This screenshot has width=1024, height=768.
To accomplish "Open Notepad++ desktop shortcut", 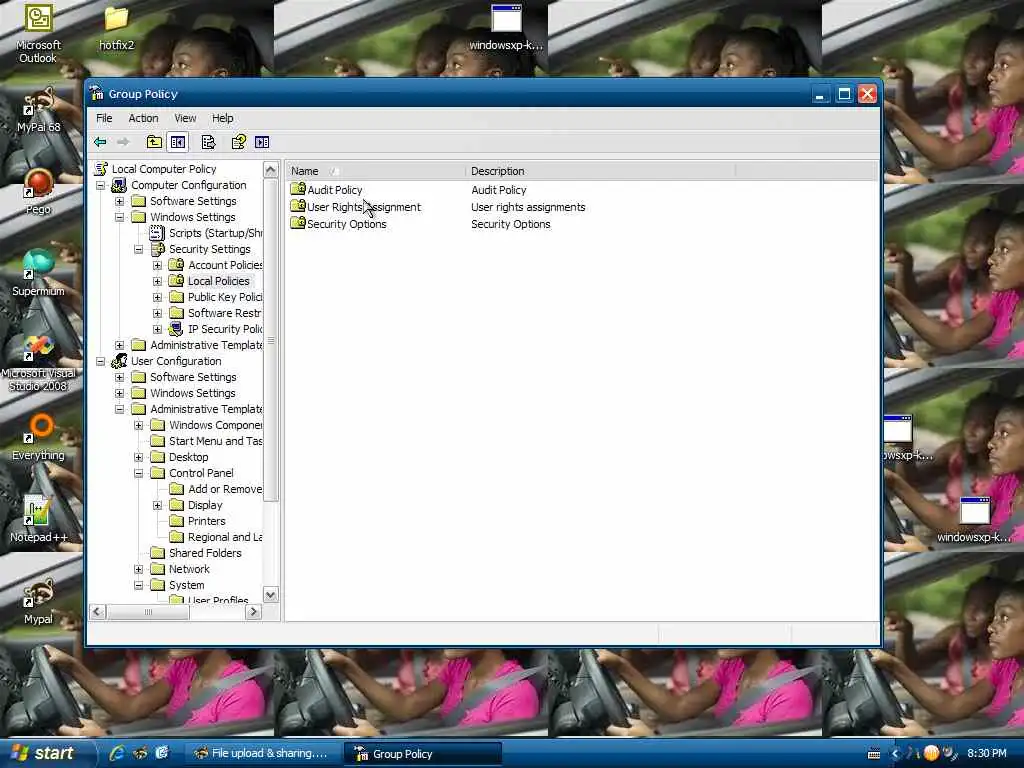I will point(38,519).
